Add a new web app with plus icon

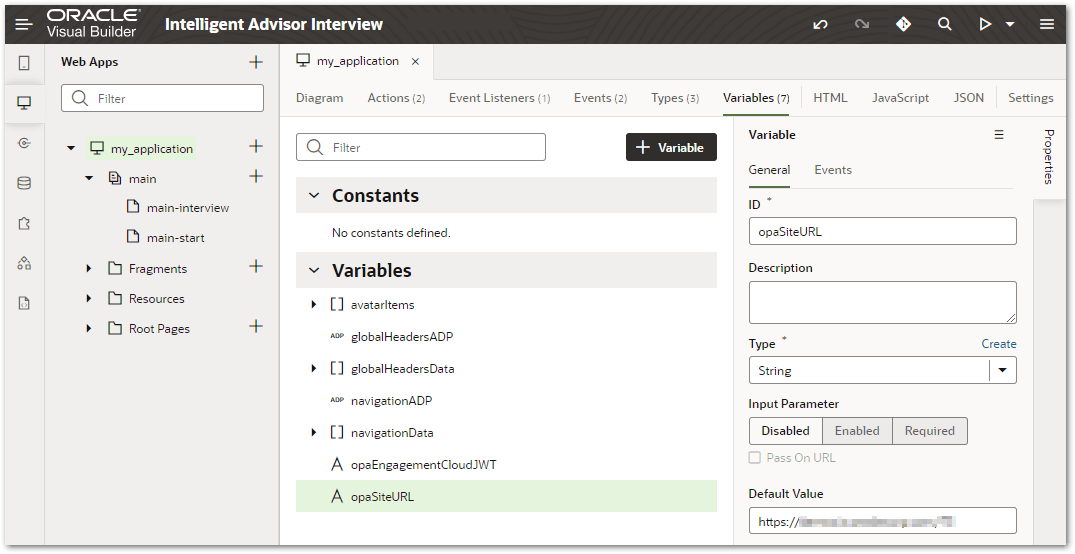pyautogui.click(x=256, y=62)
